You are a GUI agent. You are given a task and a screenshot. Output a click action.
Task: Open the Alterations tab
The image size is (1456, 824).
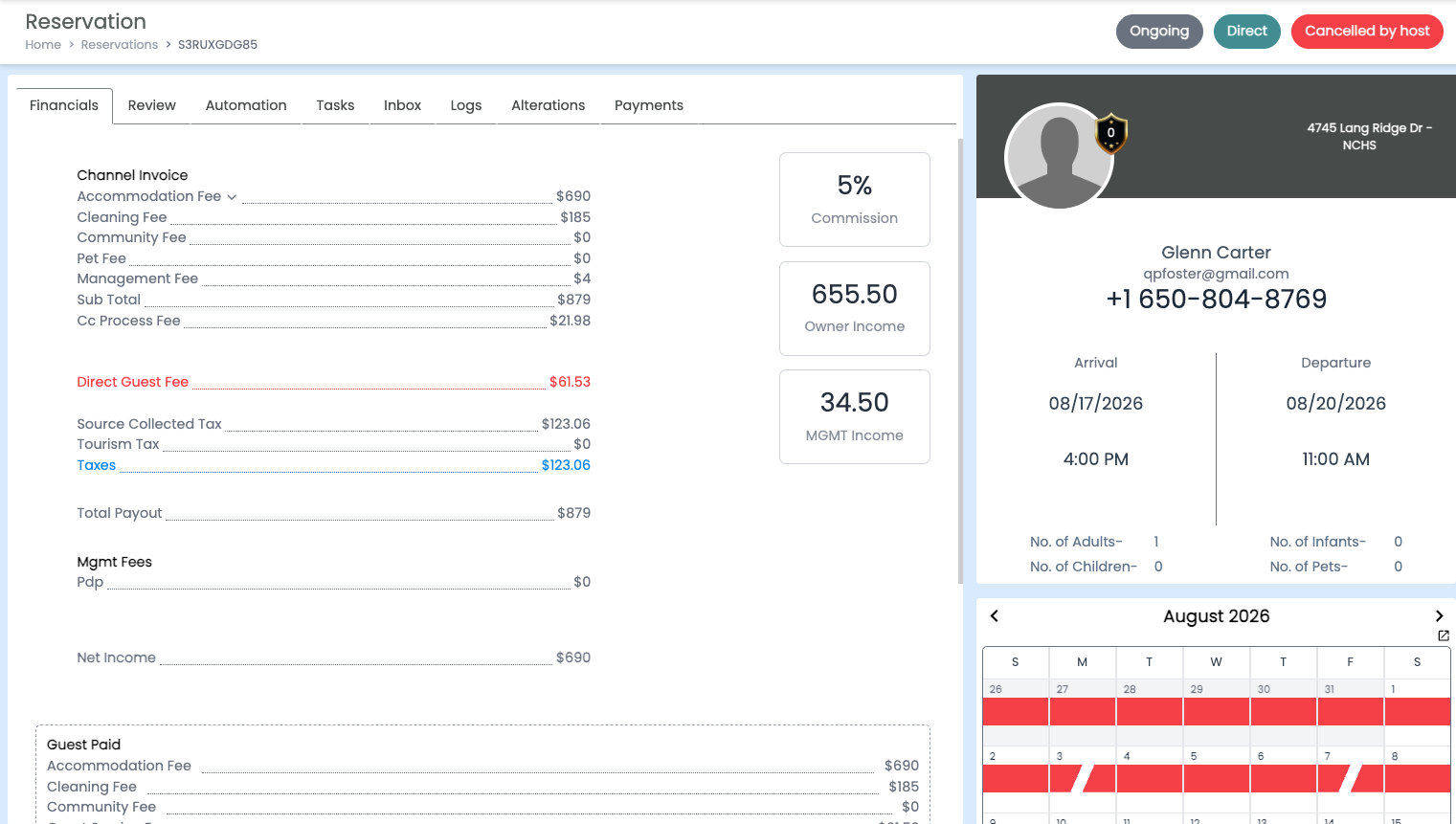pyautogui.click(x=549, y=105)
